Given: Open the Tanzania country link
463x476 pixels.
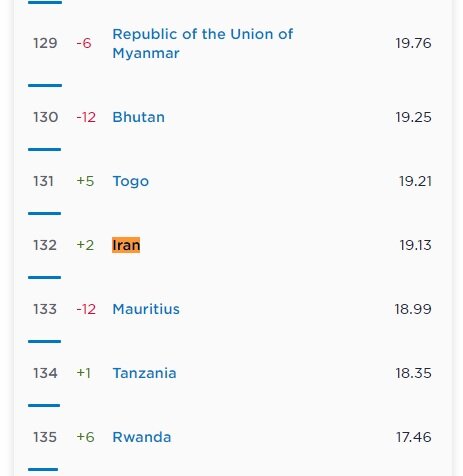Looking at the screenshot, I should [144, 373].
